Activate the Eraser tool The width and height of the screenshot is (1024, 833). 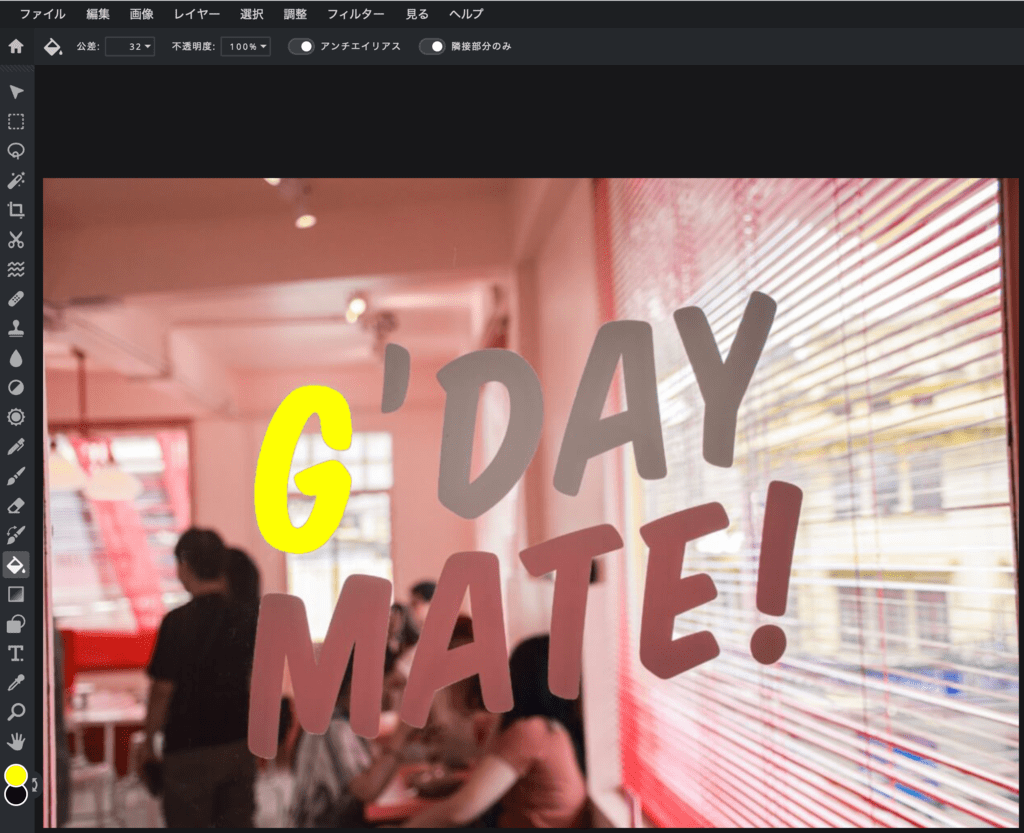(16, 506)
